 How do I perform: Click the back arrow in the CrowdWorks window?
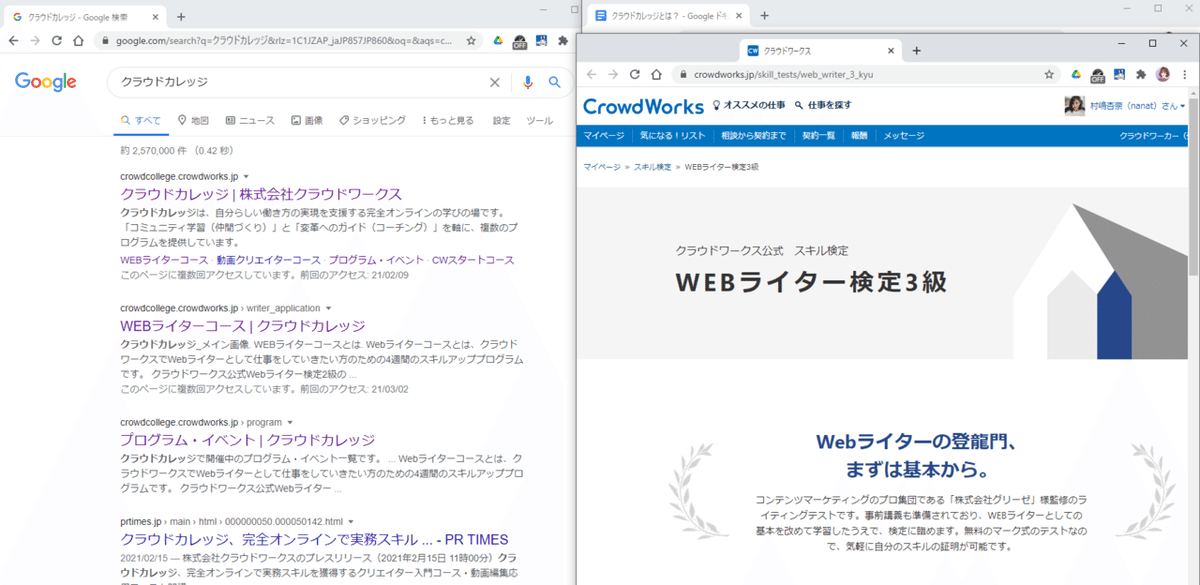(x=592, y=74)
